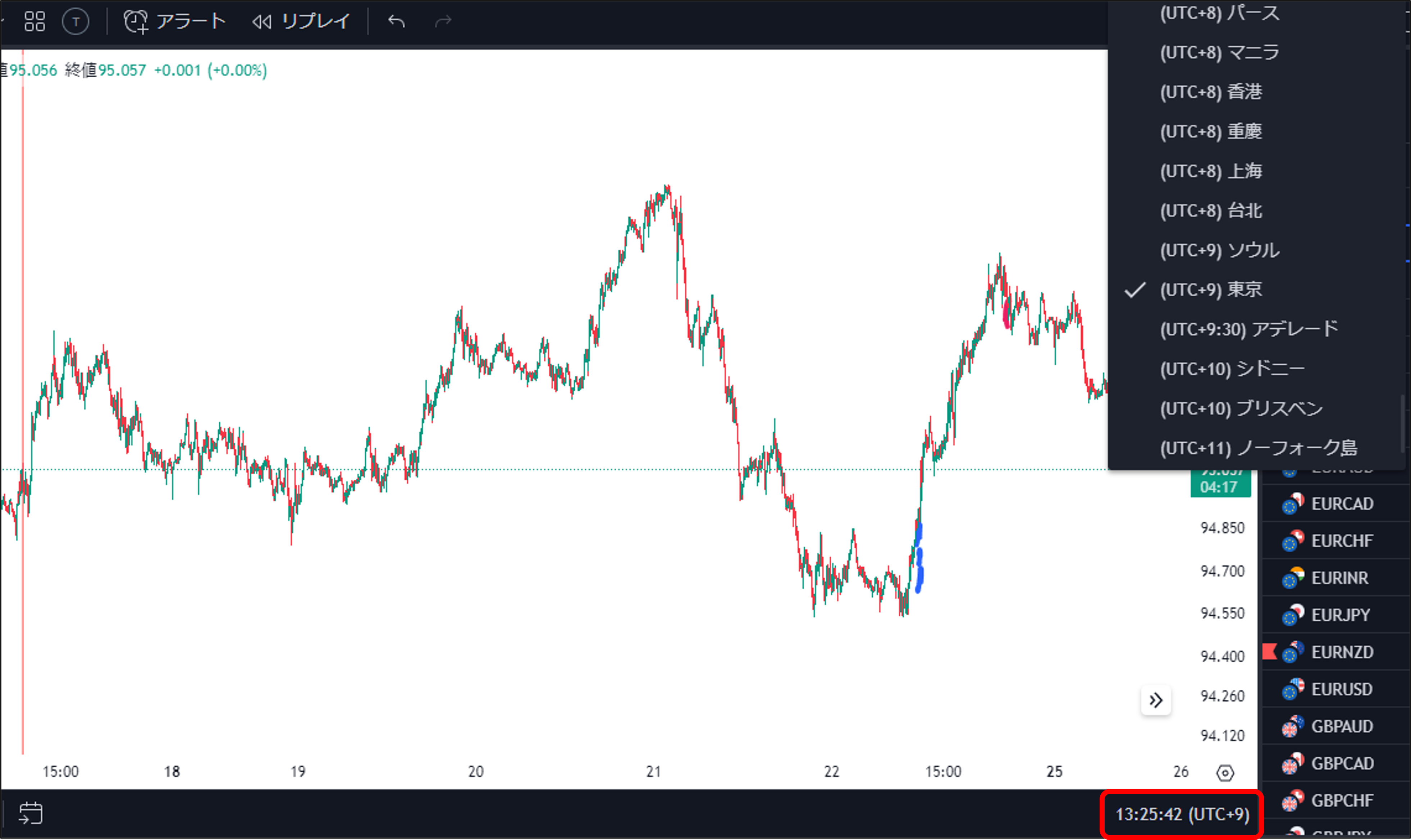Screen dimensions: 1411x840
Task: Select (UTC+9:30) アデレード timezone item
Action: click(1248, 329)
